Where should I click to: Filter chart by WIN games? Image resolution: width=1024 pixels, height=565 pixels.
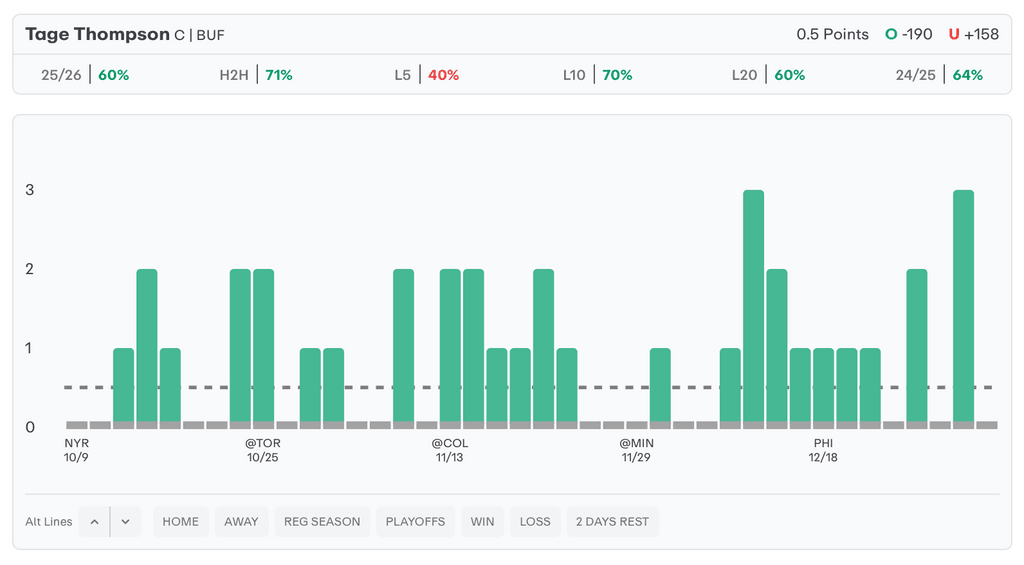coord(482,522)
